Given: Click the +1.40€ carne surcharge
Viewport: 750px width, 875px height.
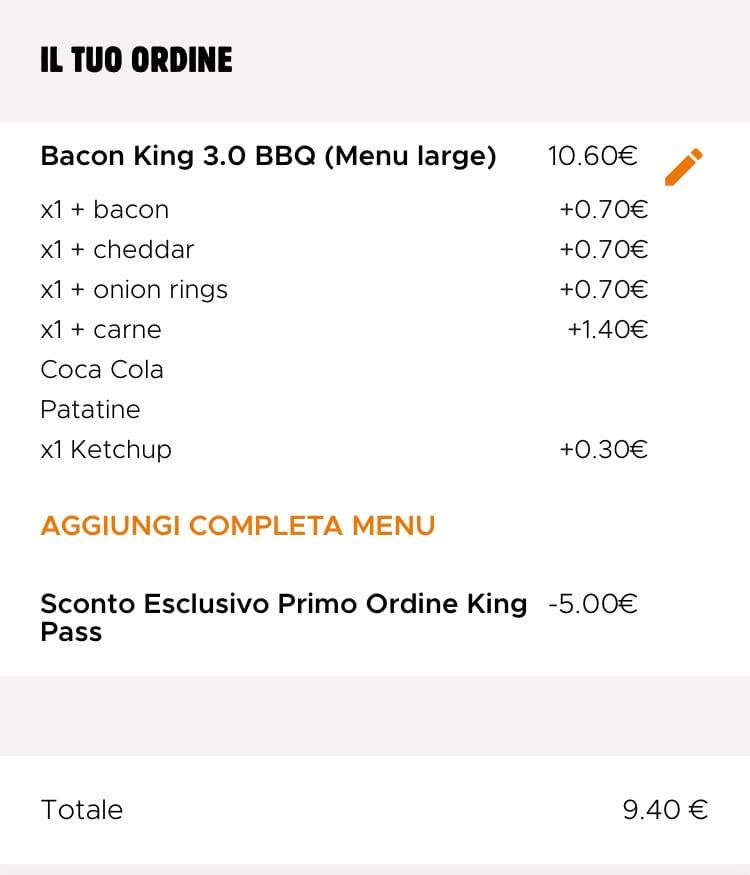Looking at the screenshot, I should point(607,330).
